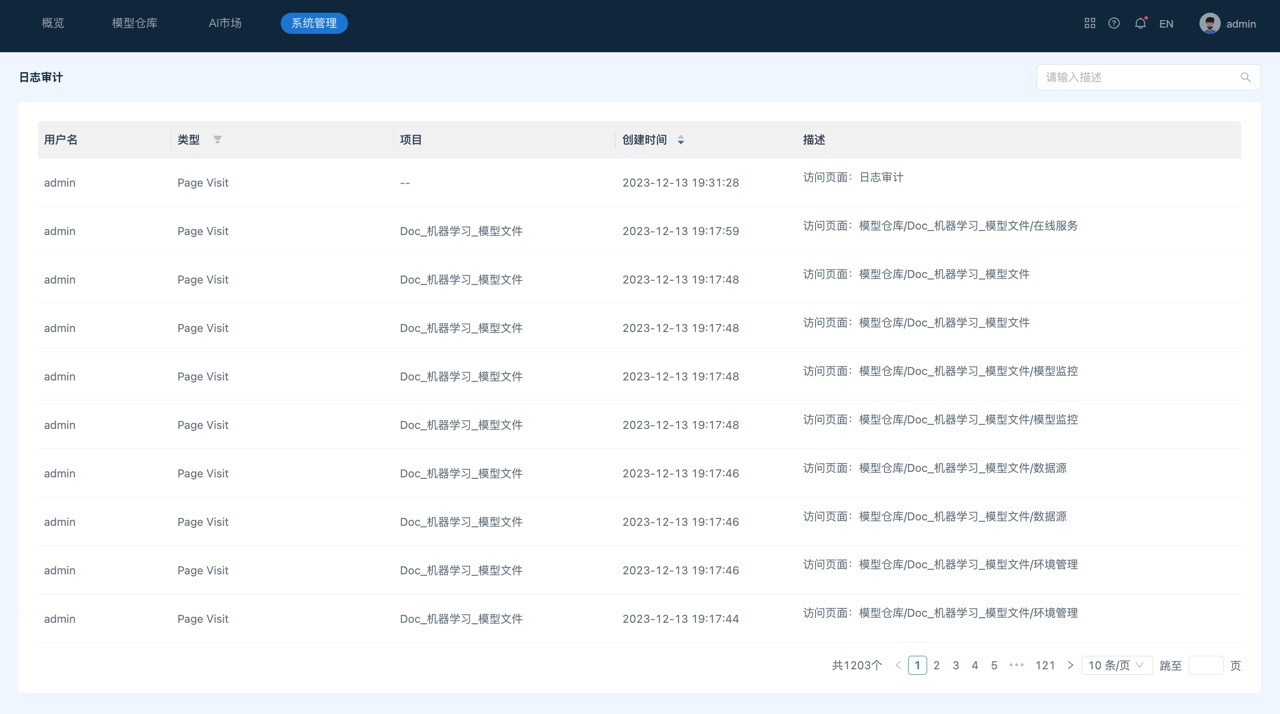1280x714 pixels.
Task: Open the notifications bell
Action: (1140, 23)
